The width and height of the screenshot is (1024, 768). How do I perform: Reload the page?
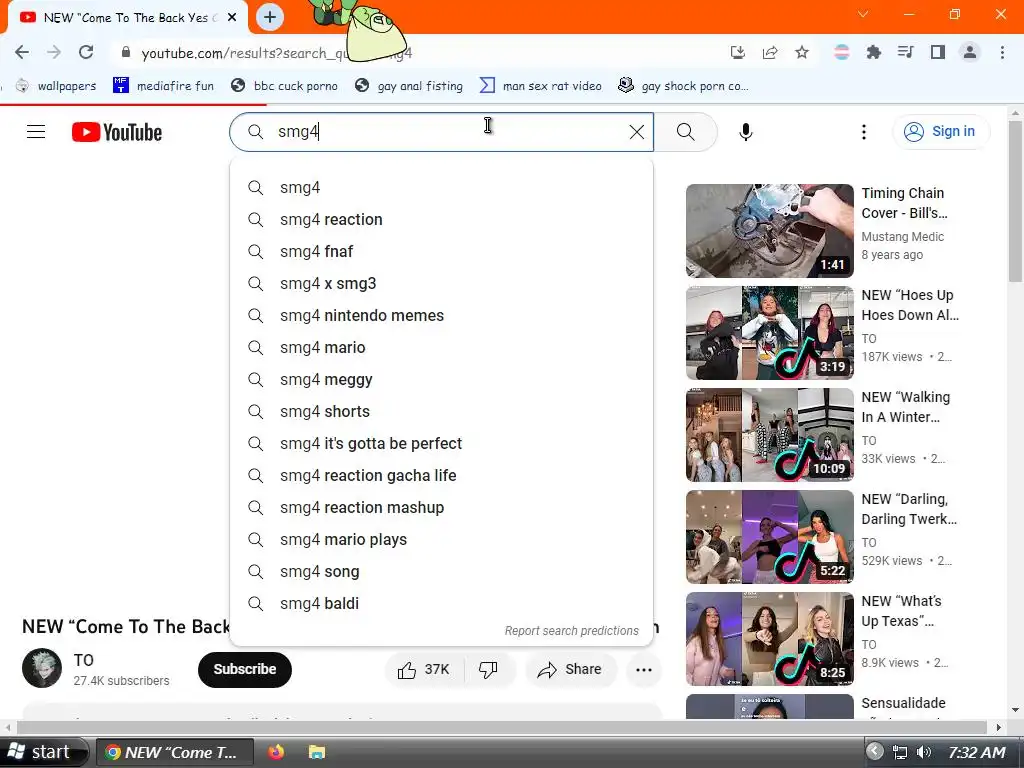click(x=86, y=52)
